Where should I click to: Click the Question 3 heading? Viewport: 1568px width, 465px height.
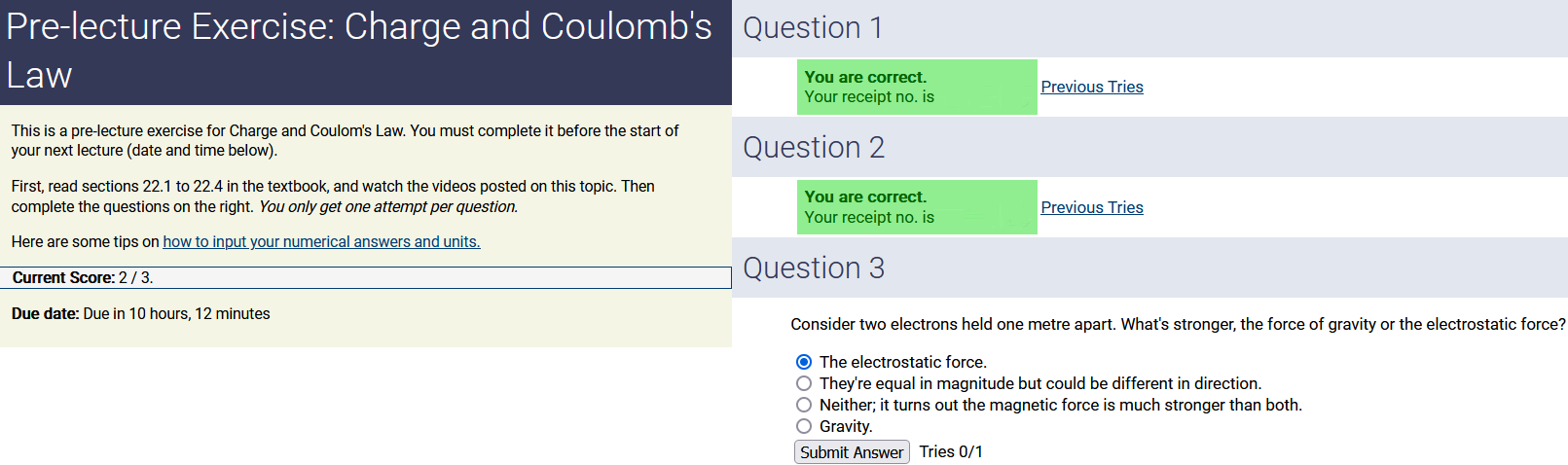point(814,268)
